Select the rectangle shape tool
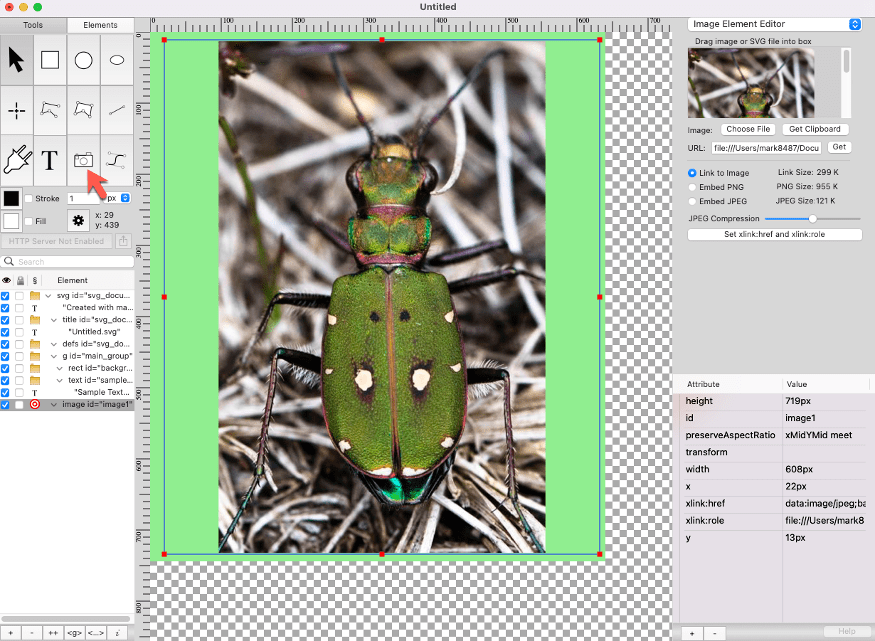Image resolution: width=875 pixels, height=641 pixels. click(50, 60)
